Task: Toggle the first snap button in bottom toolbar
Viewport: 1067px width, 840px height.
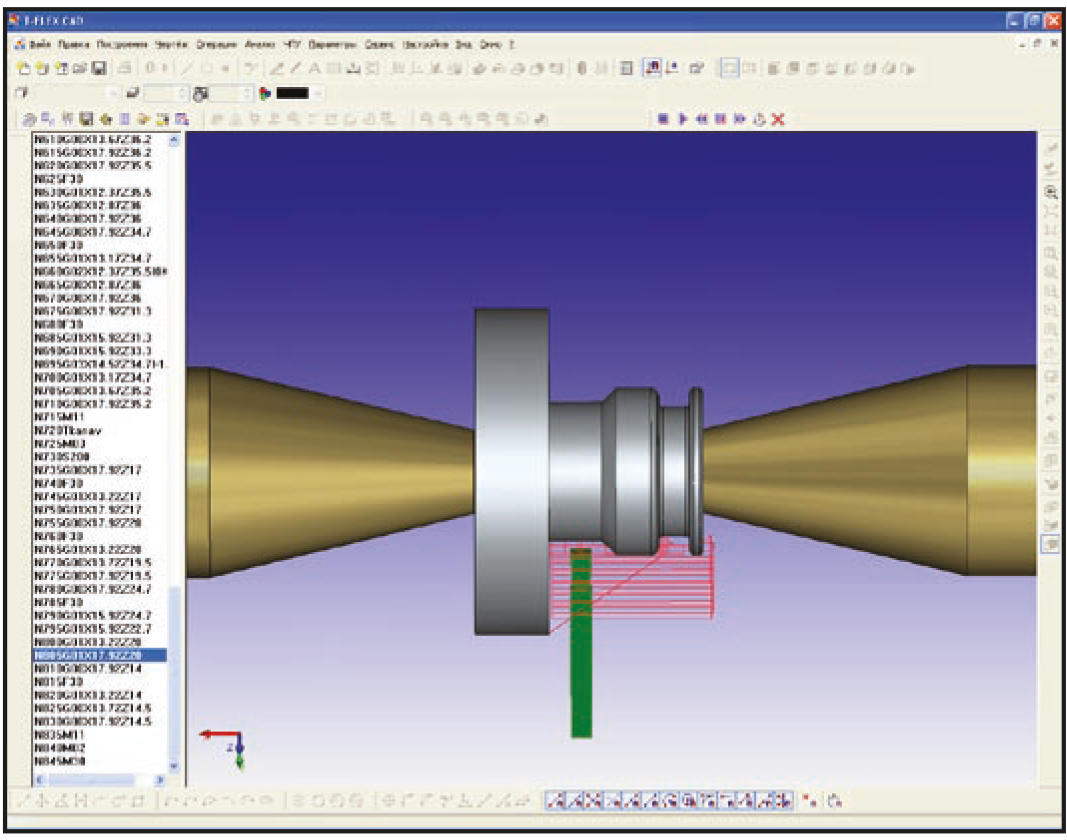Action: 554,801
